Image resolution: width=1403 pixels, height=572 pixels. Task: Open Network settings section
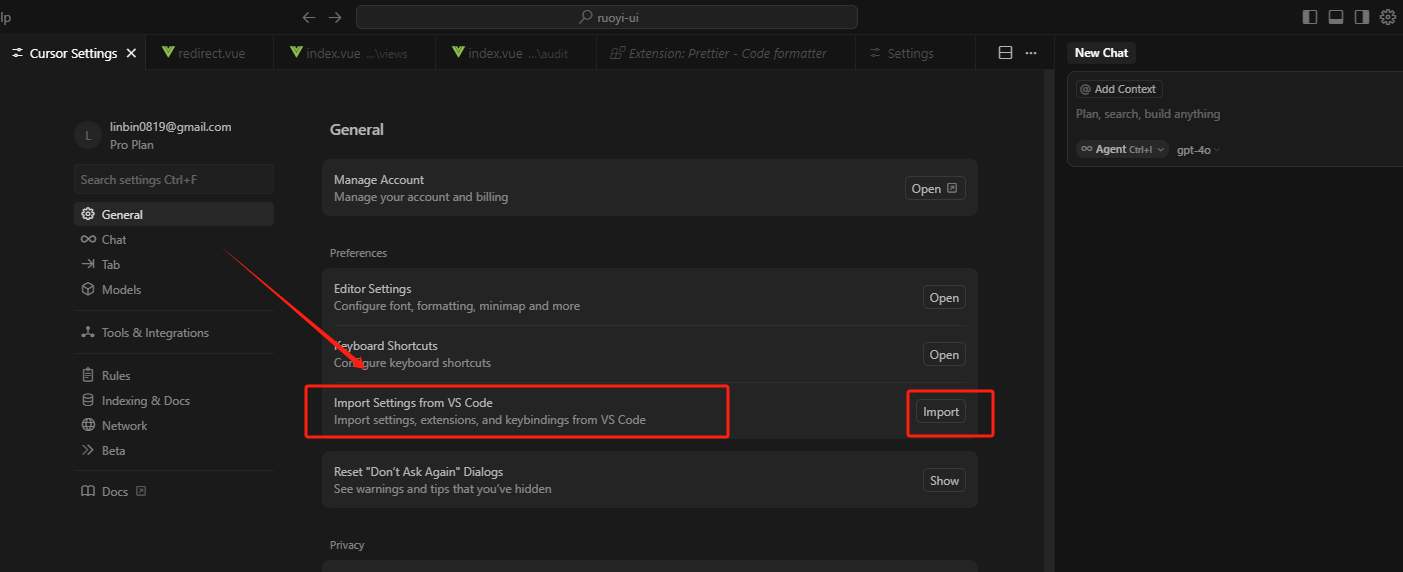pos(174,425)
